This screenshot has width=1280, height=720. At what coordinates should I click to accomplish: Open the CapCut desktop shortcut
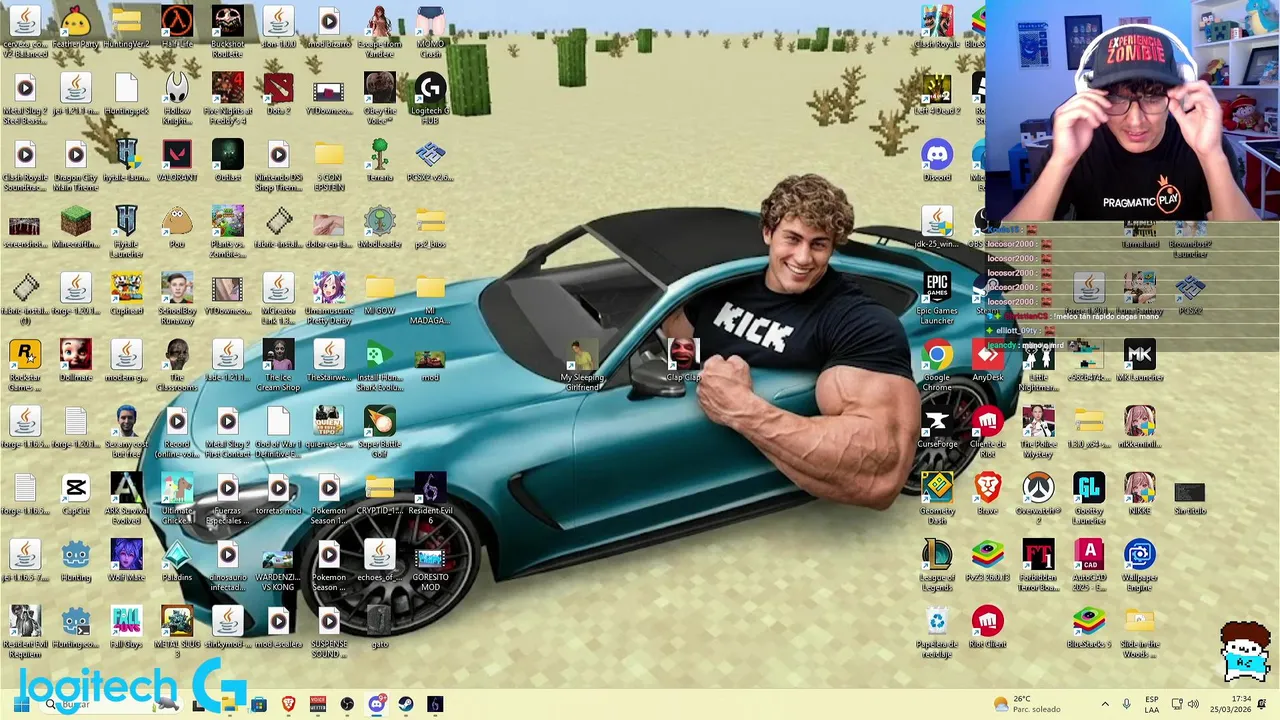click(x=75, y=495)
